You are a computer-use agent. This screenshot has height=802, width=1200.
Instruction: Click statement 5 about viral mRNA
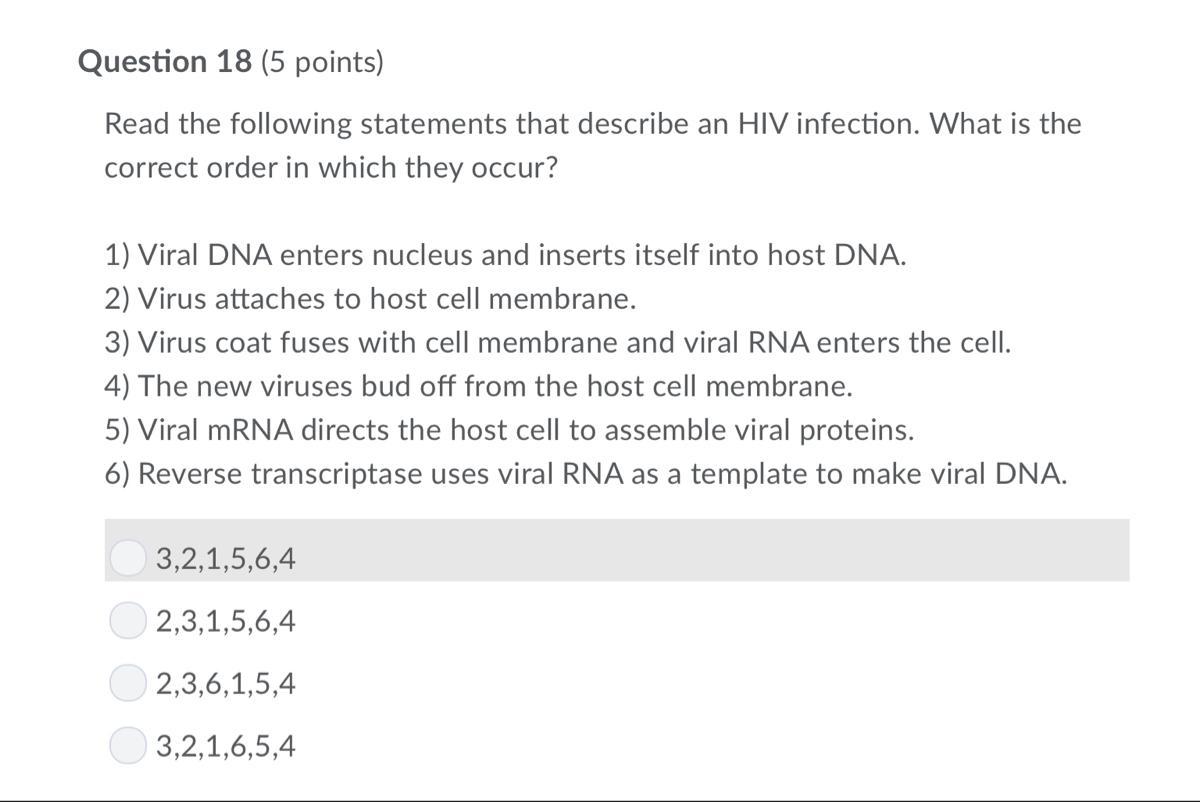tap(510, 429)
